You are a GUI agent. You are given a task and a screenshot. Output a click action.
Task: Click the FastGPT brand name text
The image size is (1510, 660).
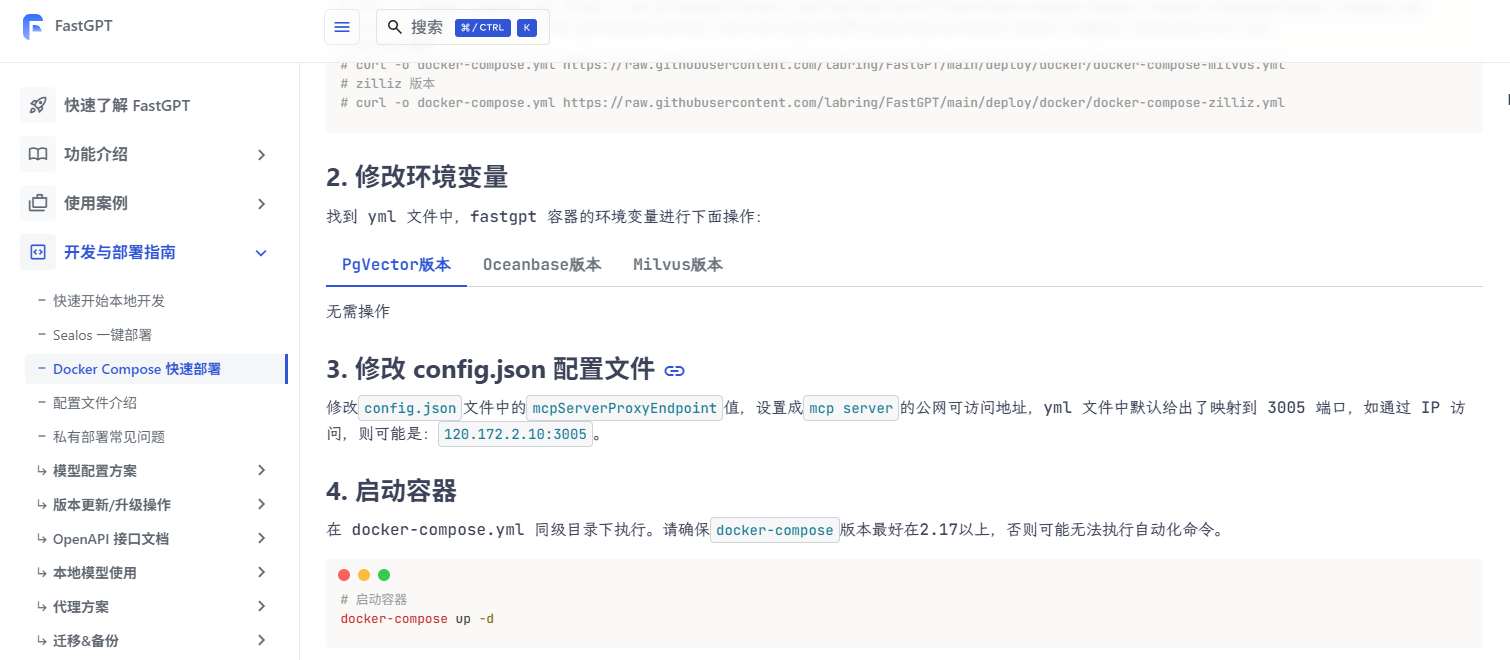(x=84, y=26)
